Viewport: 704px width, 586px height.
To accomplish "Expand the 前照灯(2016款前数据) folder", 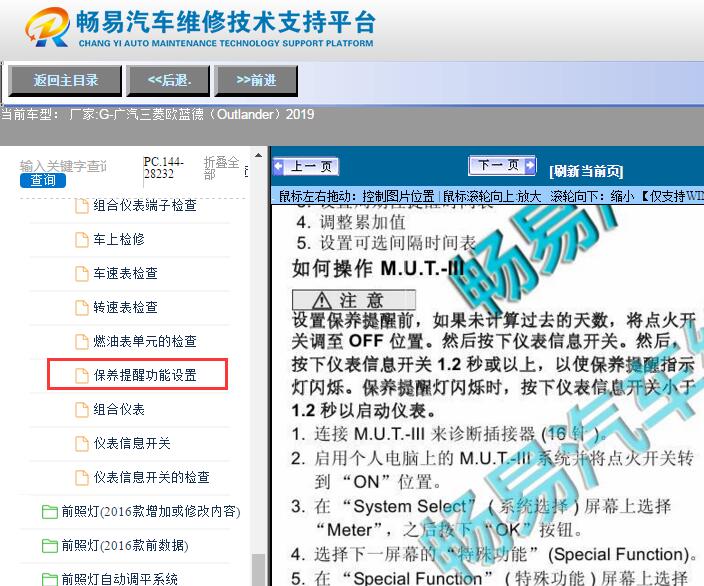I will coord(124,545).
